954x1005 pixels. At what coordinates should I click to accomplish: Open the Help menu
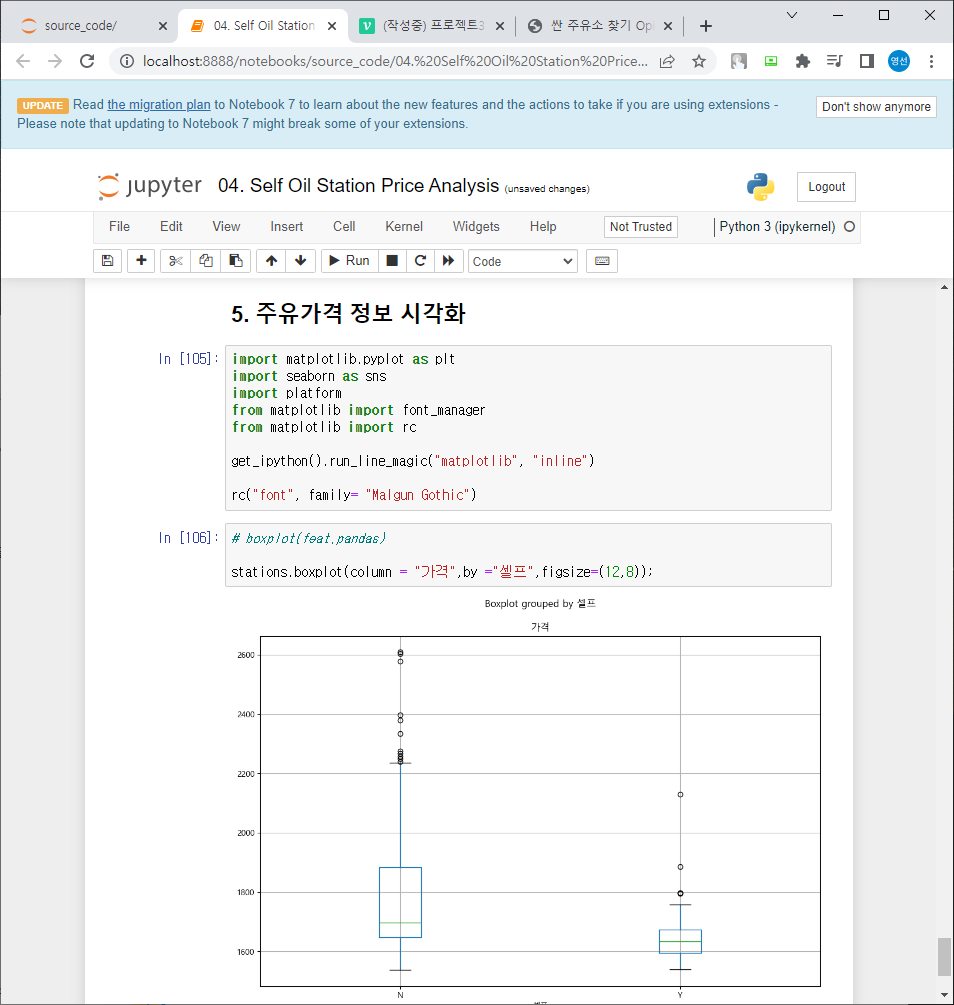tap(543, 227)
